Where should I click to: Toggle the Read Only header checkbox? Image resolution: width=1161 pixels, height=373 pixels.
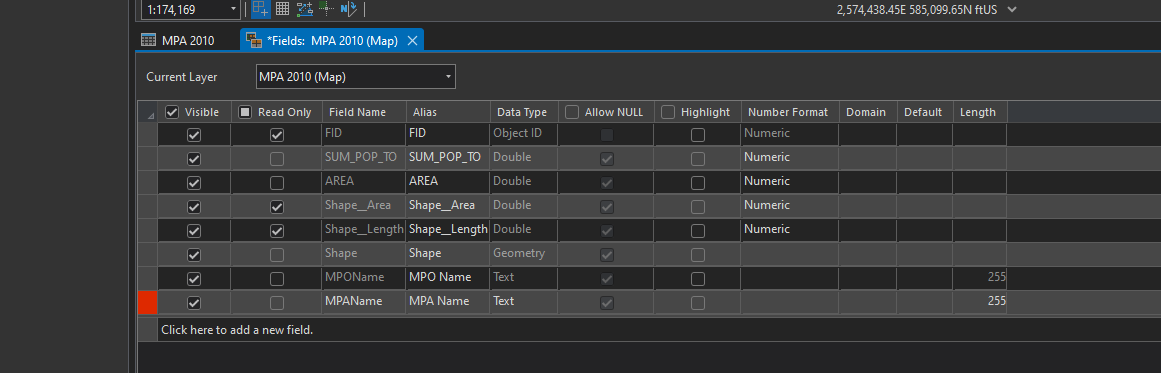245,112
